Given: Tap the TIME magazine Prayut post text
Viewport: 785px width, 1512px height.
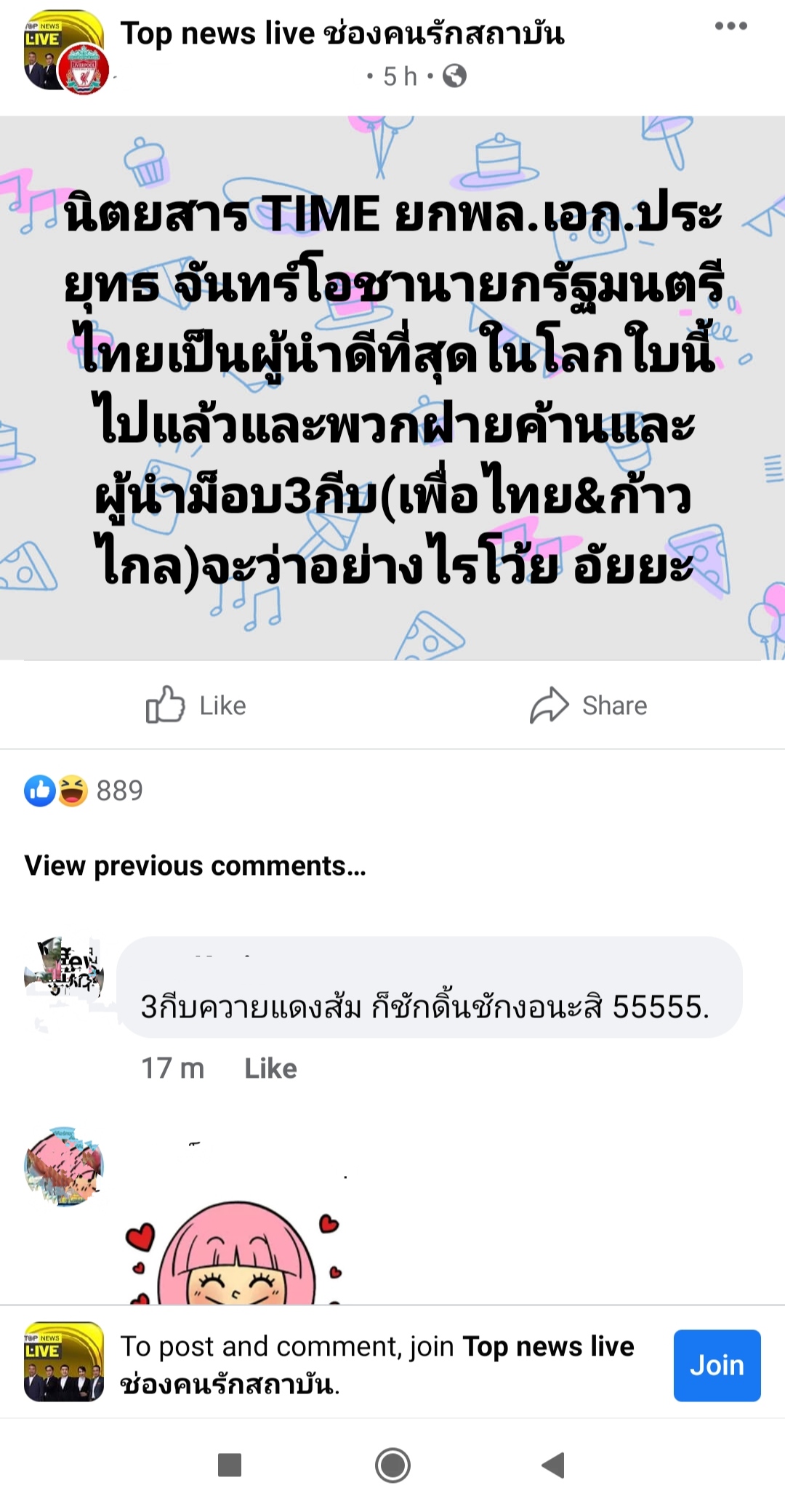Looking at the screenshot, I should (393, 389).
